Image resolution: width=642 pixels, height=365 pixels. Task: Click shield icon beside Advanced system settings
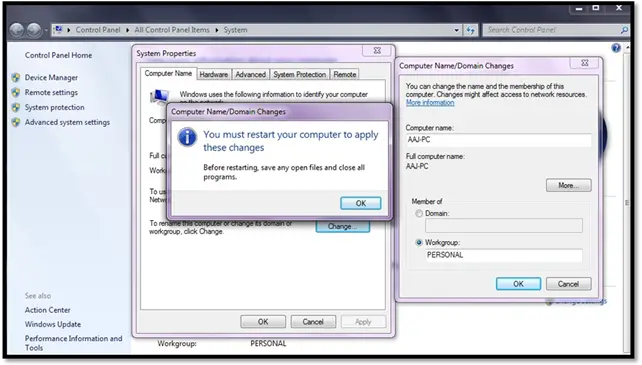16,122
